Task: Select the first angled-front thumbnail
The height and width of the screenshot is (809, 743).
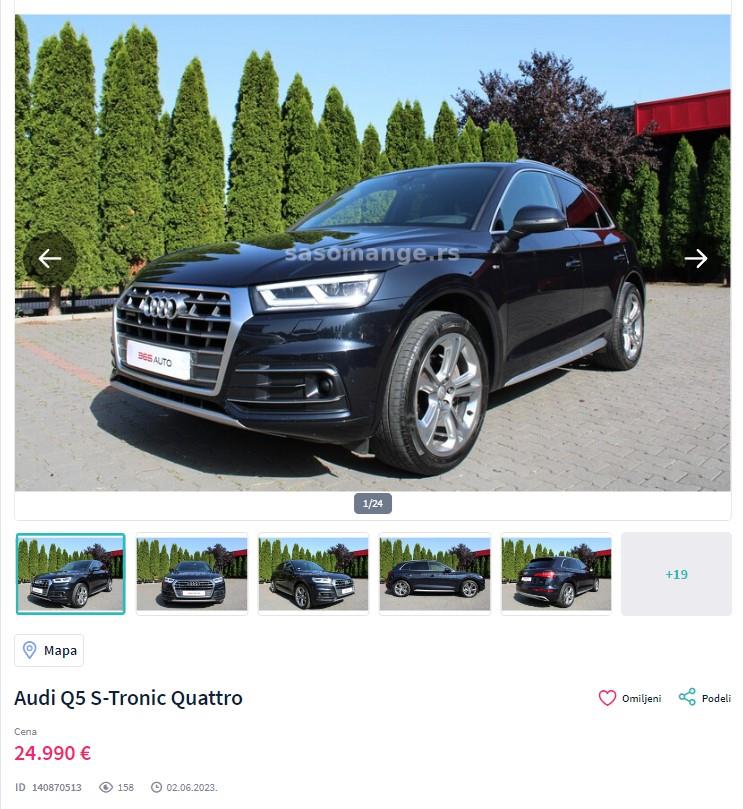Action: [71, 574]
